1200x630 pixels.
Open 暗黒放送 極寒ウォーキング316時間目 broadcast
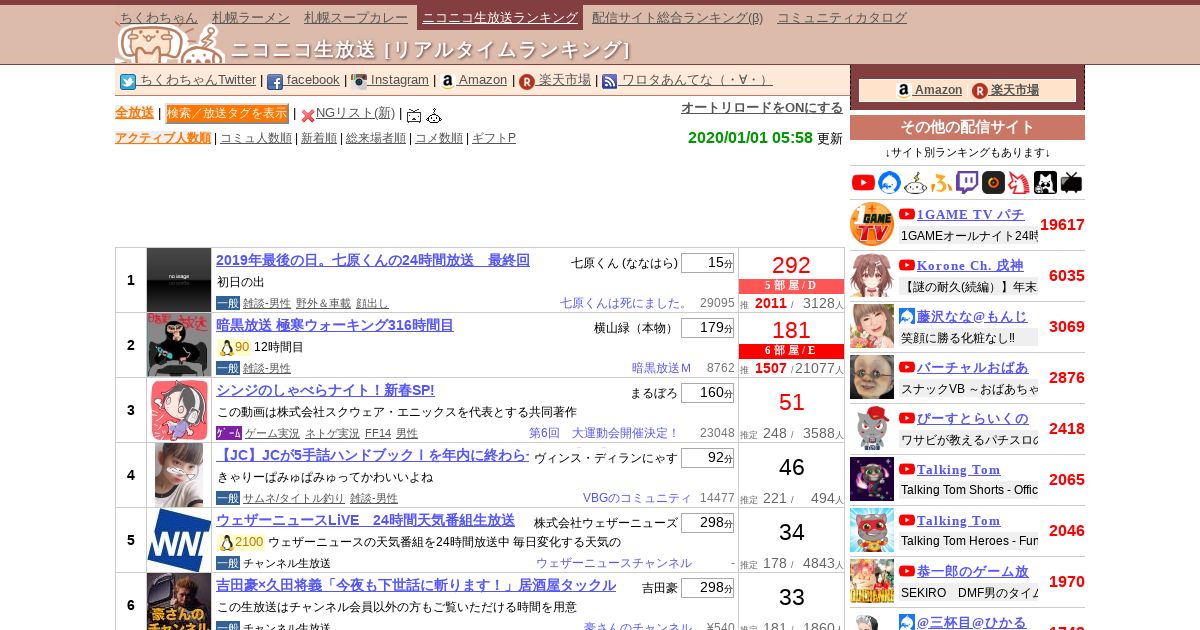[335, 325]
